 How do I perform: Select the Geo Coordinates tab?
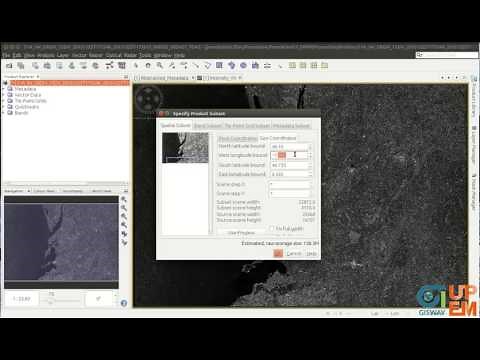[278, 138]
